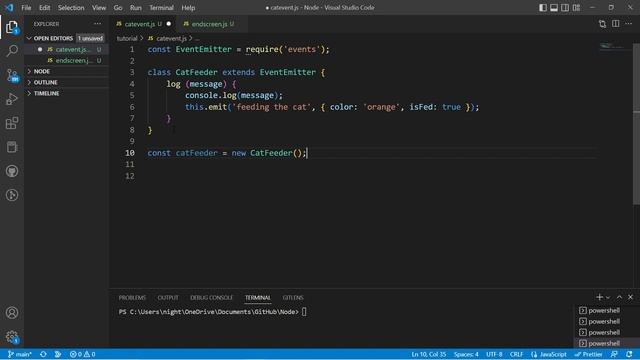640x360 pixels.
Task: Expand the Timeline section
Action: pyautogui.click(x=67, y=93)
